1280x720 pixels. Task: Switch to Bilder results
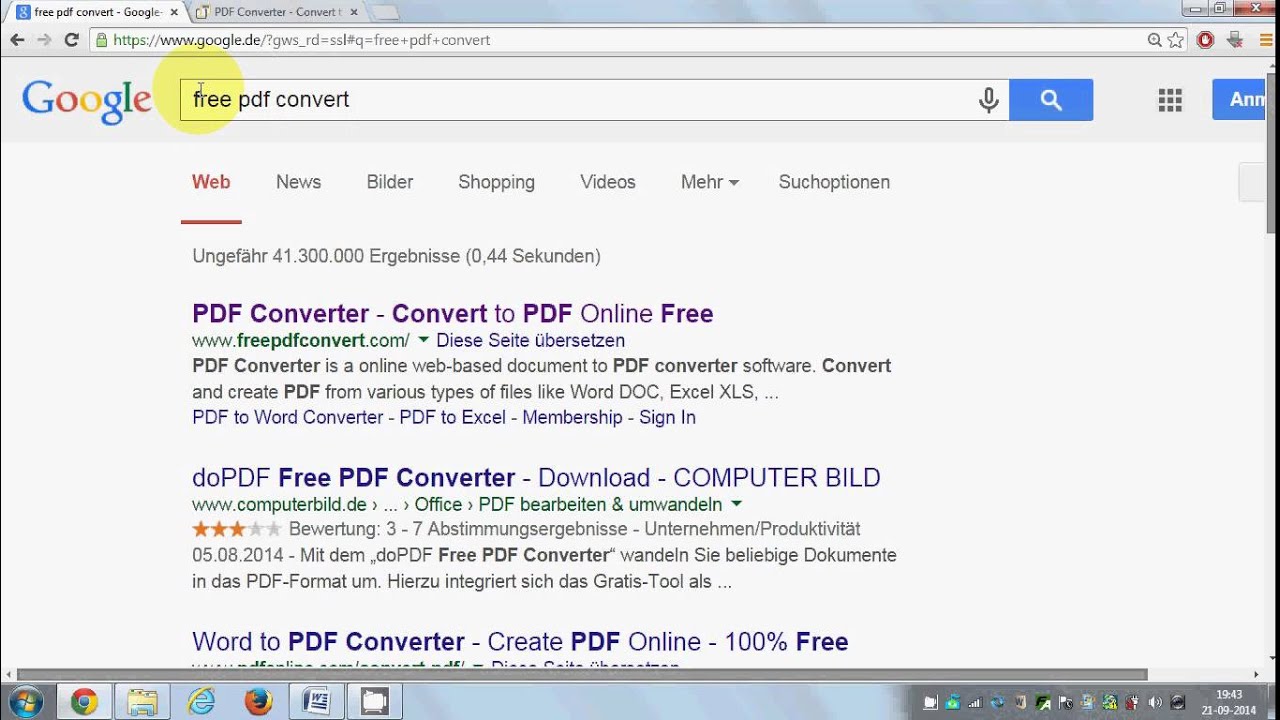pos(390,182)
